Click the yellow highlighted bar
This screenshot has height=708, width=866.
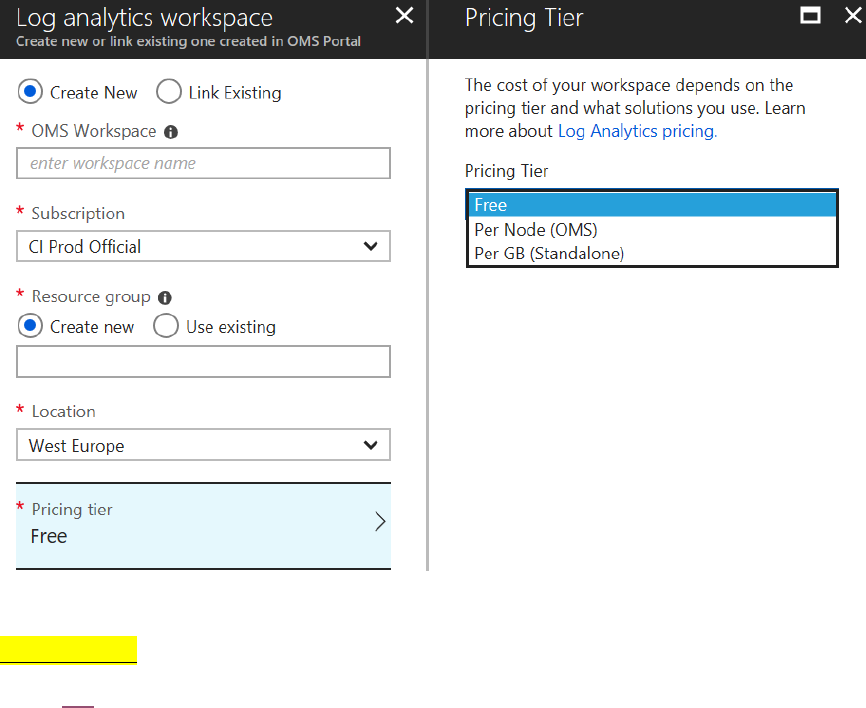68,649
